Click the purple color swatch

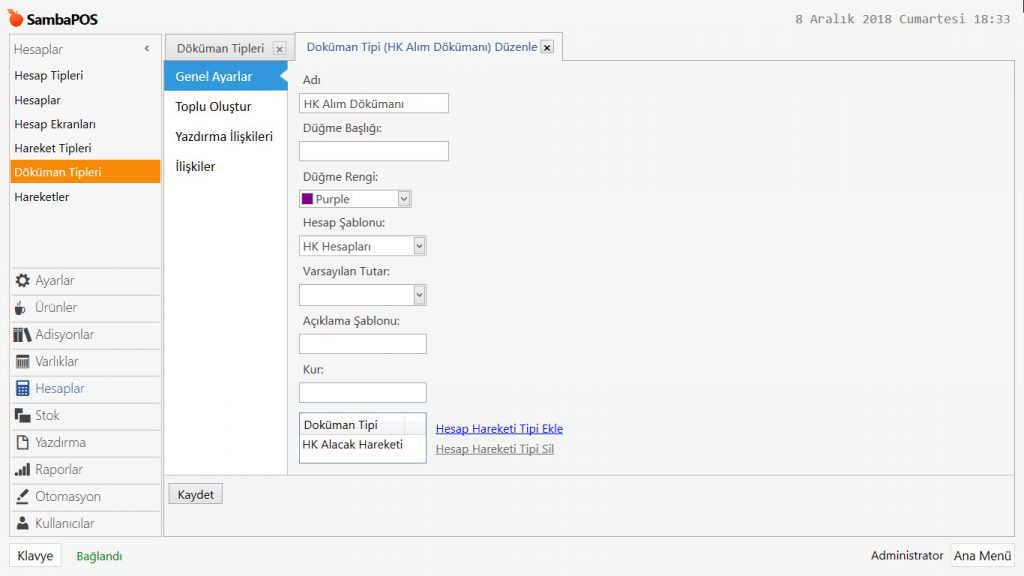click(x=308, y=199)
